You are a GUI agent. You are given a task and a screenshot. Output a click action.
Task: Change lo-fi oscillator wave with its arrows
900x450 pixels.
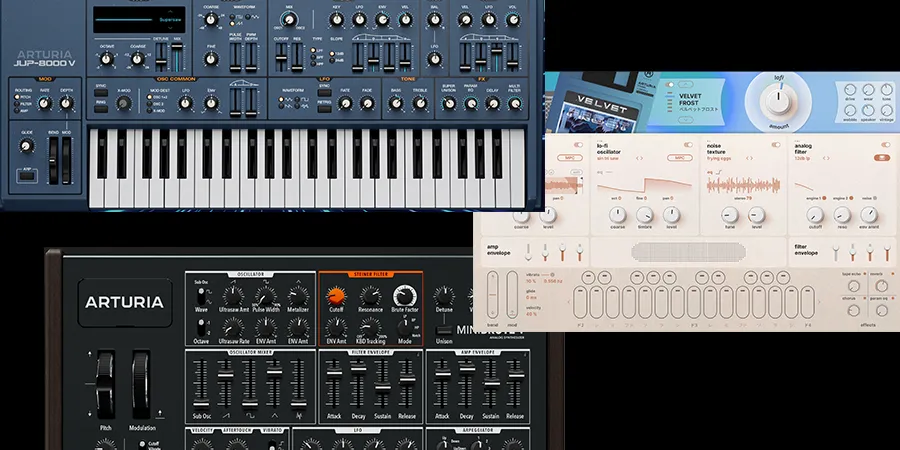coord(639,158)
